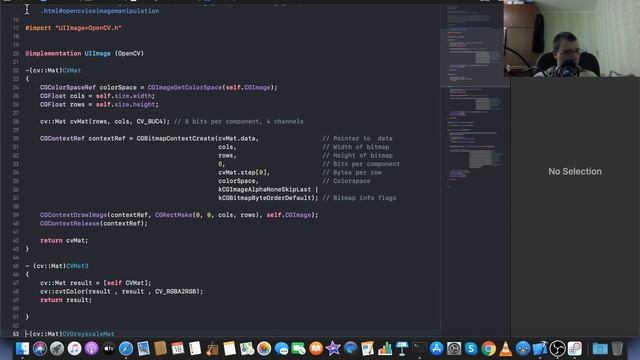Click CV_RGBA2RGB in cvtColor call
Image resolution: width=640 pixels, height=360 pixels.
pos(176,291)
